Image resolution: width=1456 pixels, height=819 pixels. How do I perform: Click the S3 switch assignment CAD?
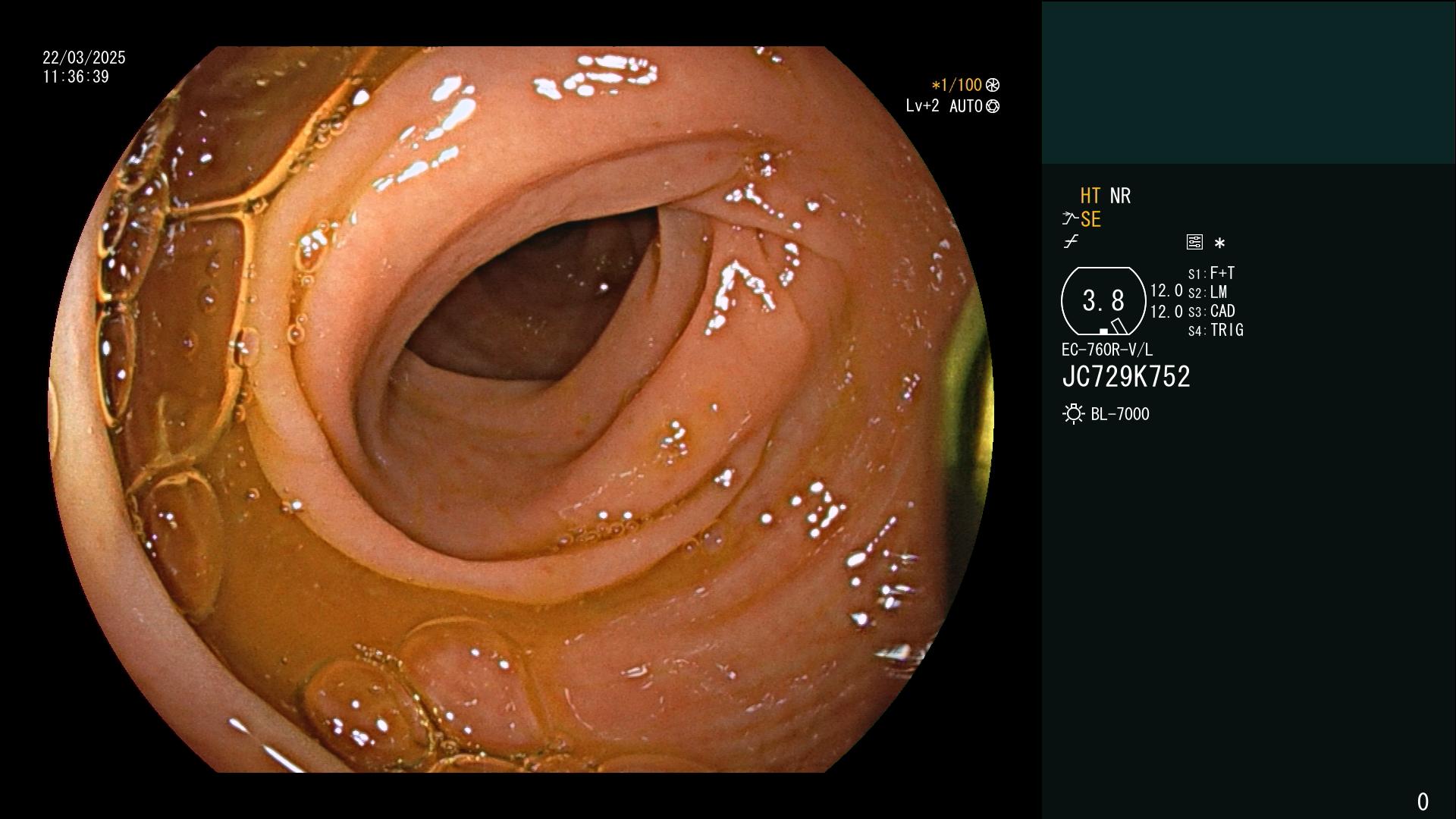tap(1212, 311)
